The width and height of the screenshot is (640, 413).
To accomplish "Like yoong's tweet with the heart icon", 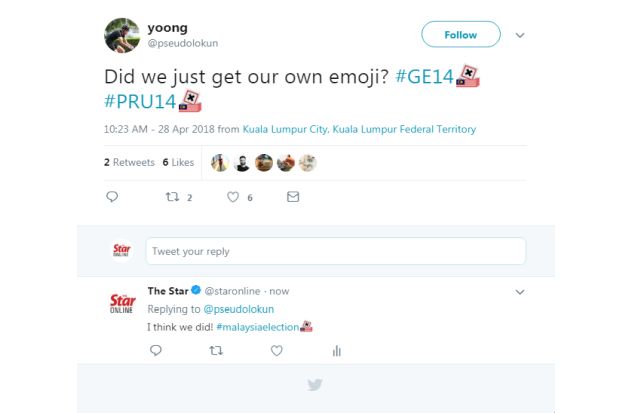I will coord(233,198).
